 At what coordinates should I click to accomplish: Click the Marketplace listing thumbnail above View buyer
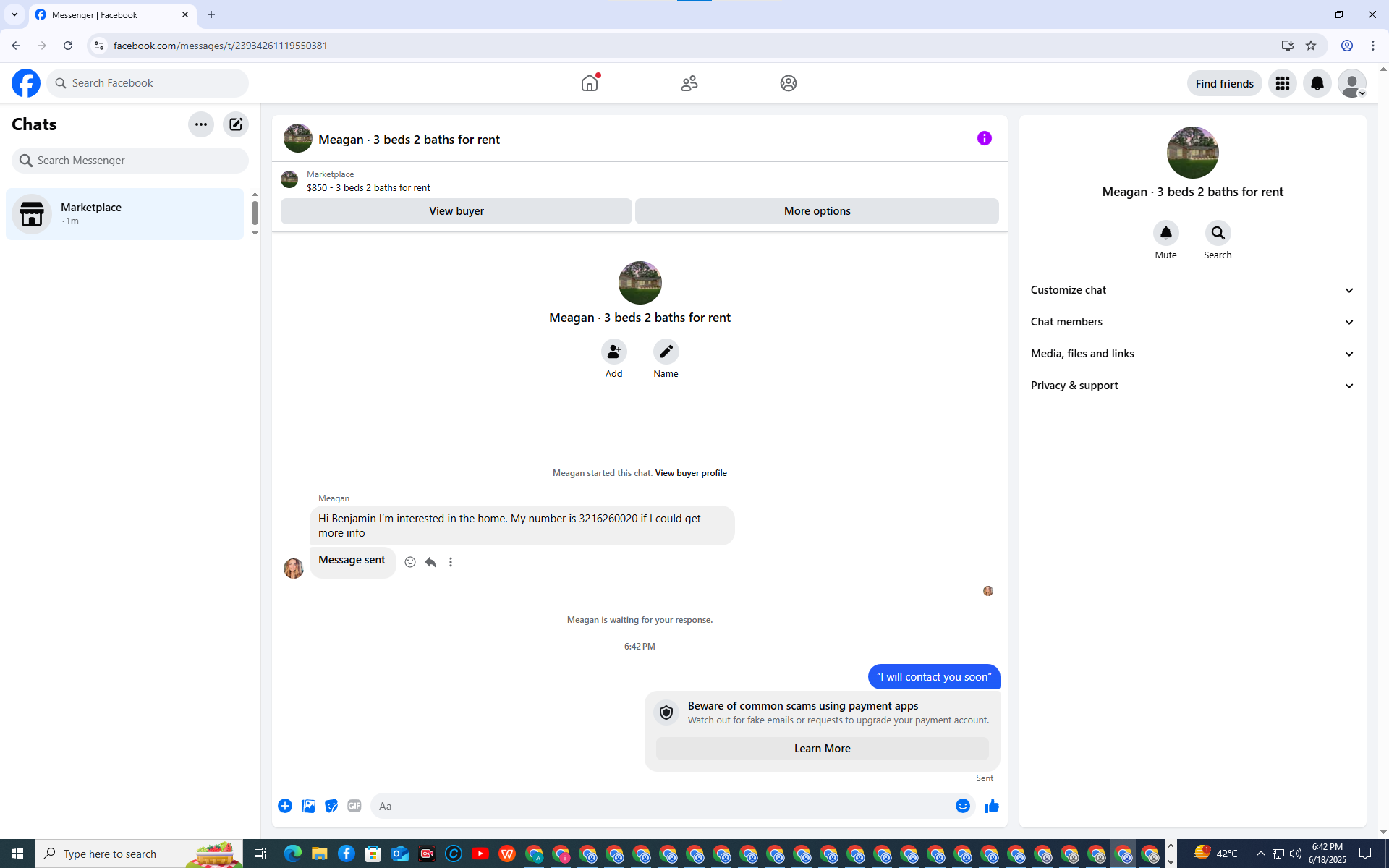point(289,179)
